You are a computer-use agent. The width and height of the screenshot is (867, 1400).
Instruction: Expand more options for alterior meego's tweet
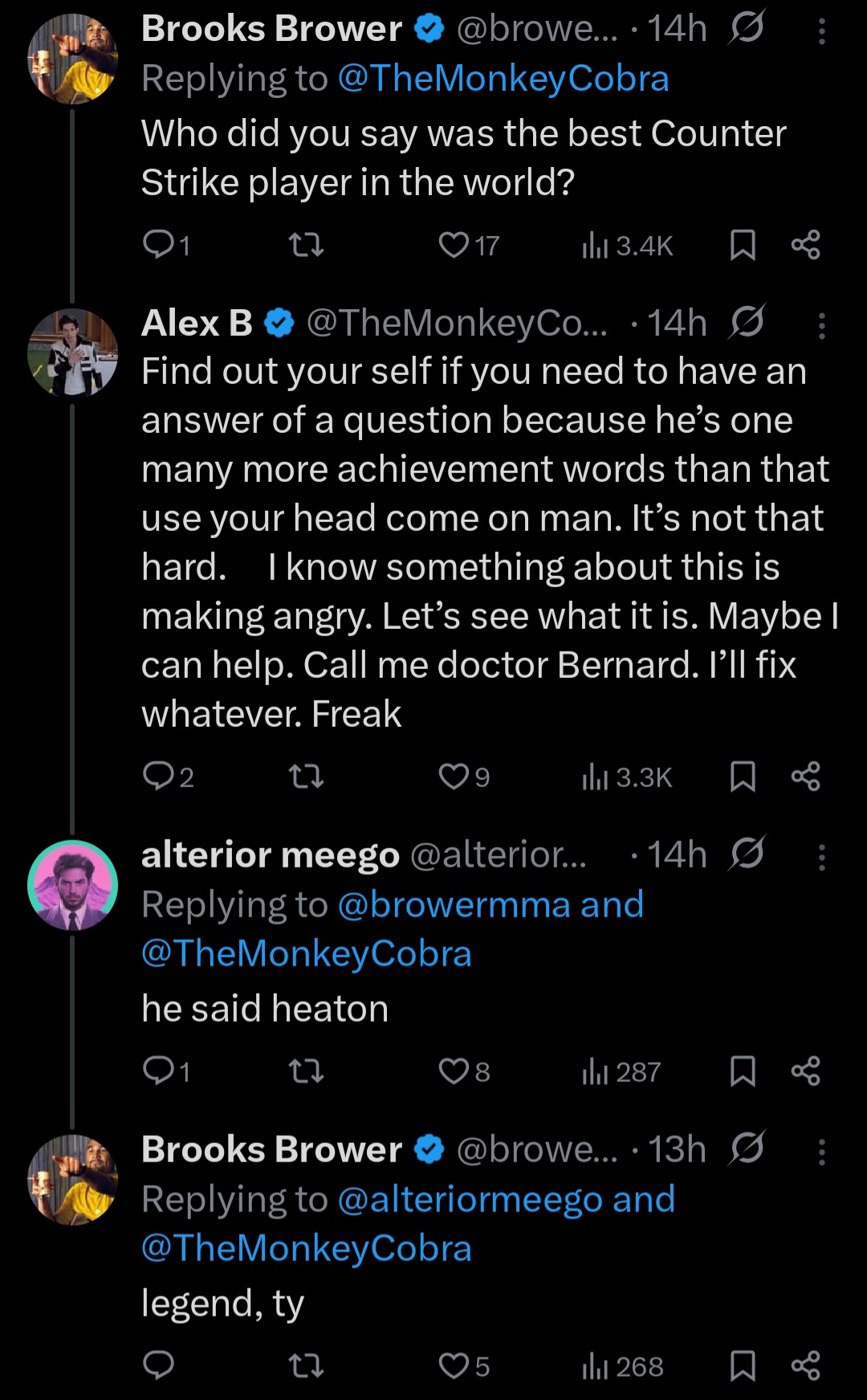coord(821,857)
